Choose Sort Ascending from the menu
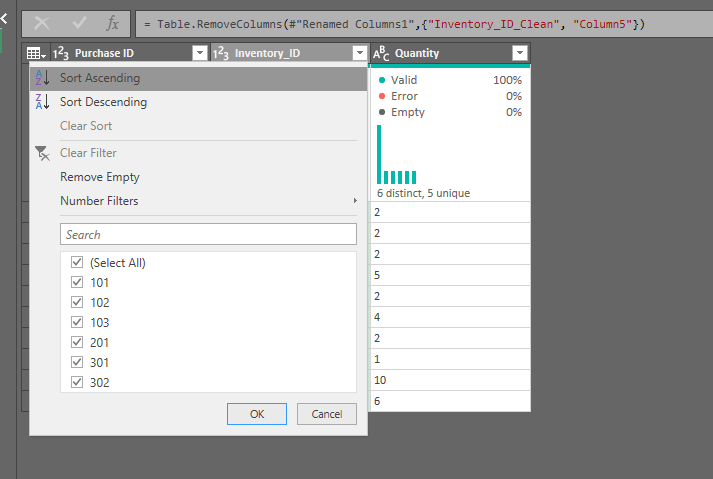 198,78
